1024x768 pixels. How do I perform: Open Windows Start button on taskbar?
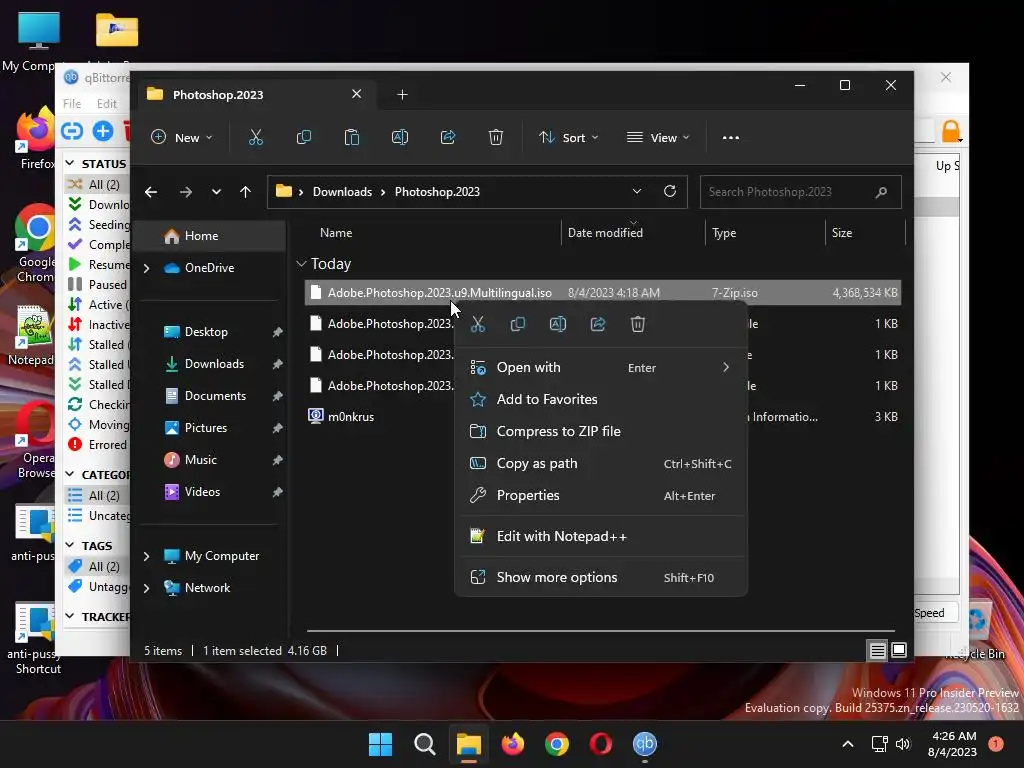tap(380, 744)
